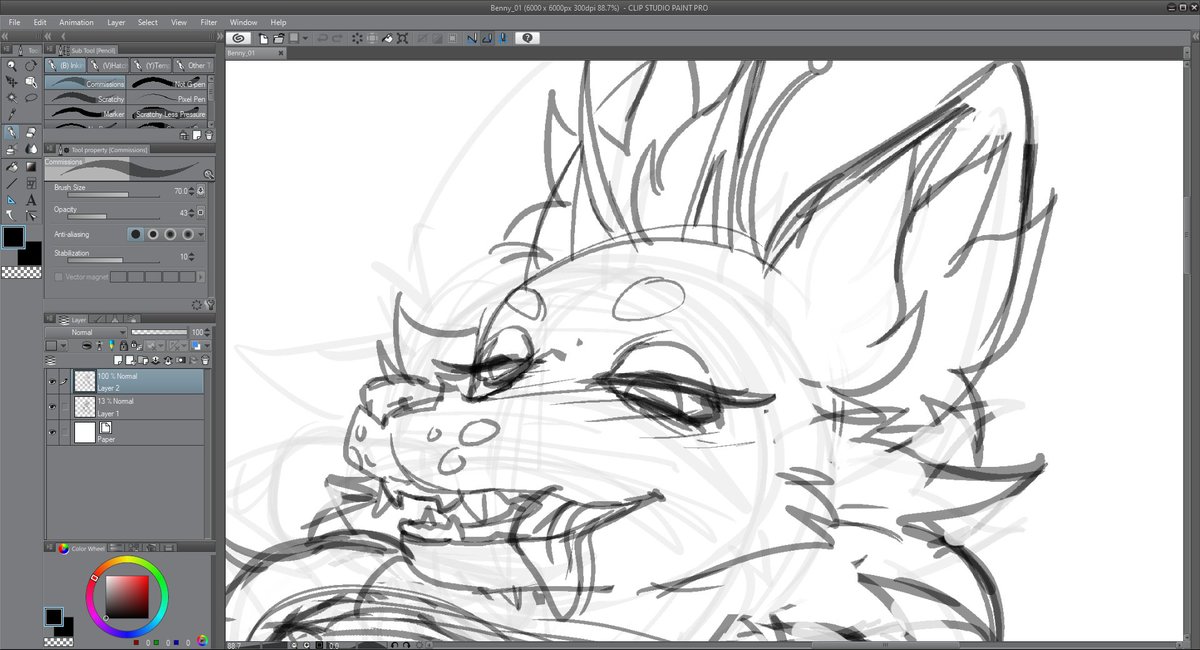This screenshot has width=1200, height=650.
Task: Select the Blend water drop tool
Action: click(31, 149)
